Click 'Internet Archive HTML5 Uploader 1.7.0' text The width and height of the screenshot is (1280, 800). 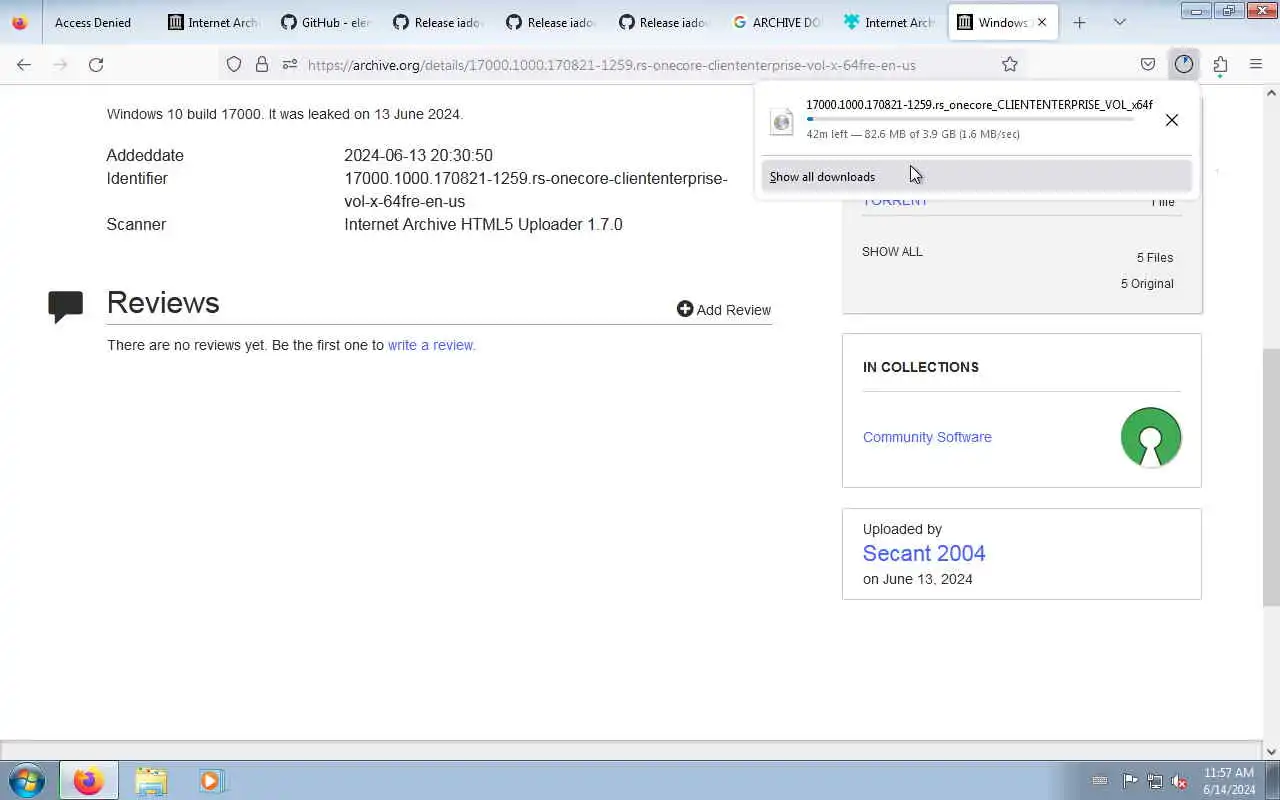pos(483,224)
